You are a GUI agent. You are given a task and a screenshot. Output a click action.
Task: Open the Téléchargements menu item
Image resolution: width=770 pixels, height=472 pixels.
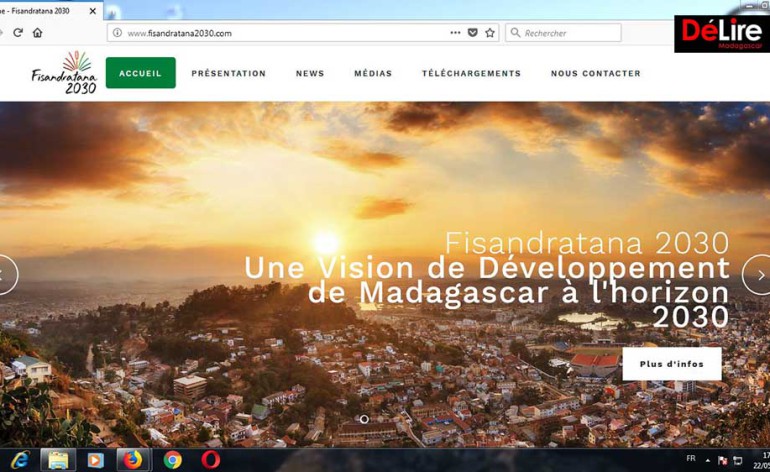pos(471,73)
